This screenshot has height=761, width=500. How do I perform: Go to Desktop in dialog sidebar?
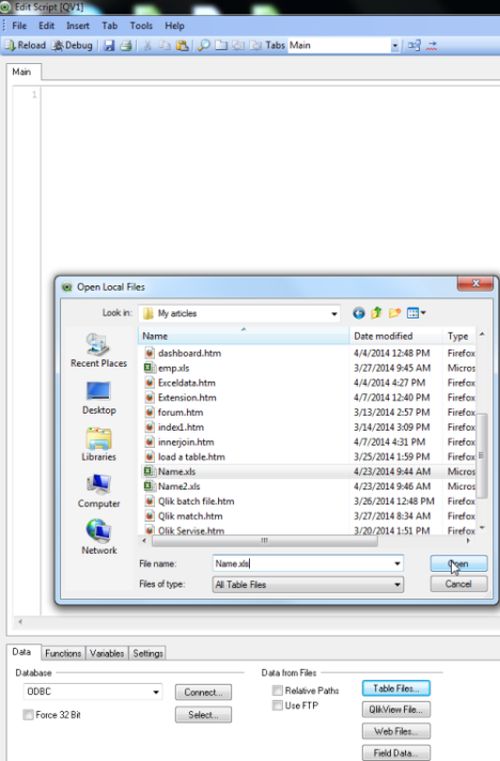99,397
